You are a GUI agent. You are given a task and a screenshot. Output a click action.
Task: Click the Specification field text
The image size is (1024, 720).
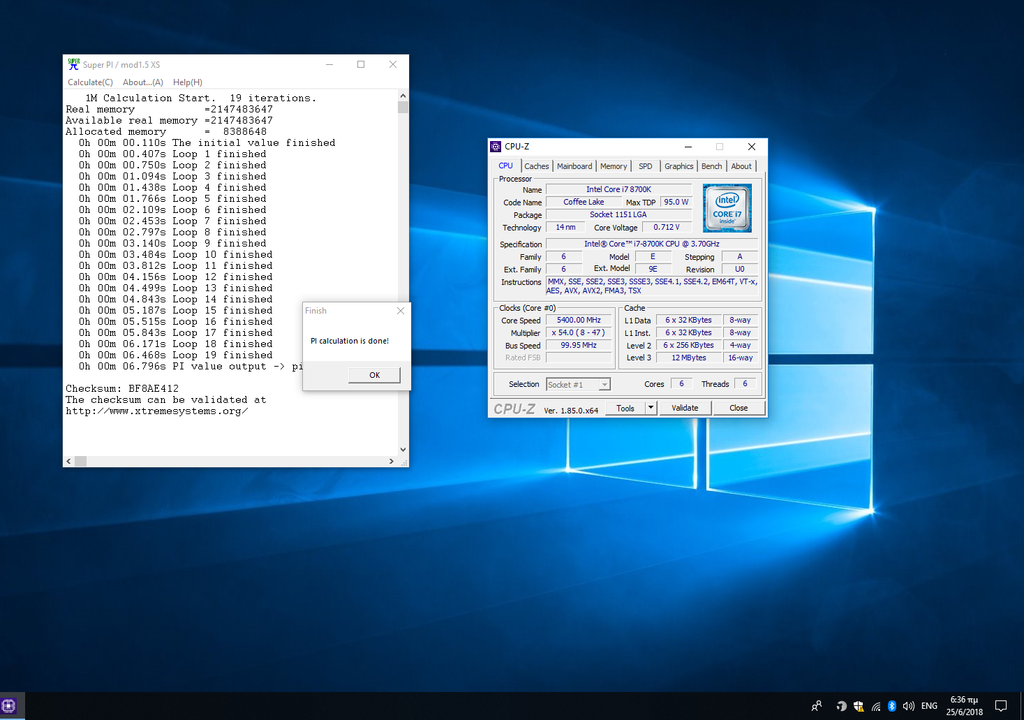point(652,244)
